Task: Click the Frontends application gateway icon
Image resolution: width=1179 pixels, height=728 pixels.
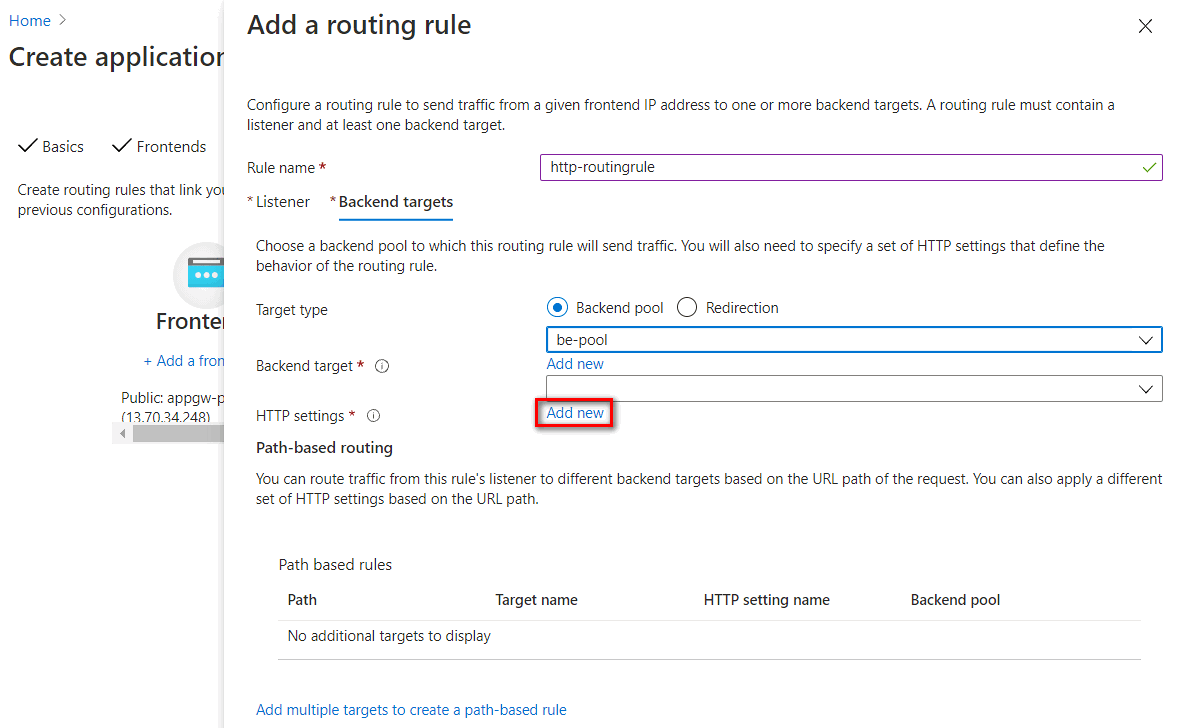Action: (204, 273)
